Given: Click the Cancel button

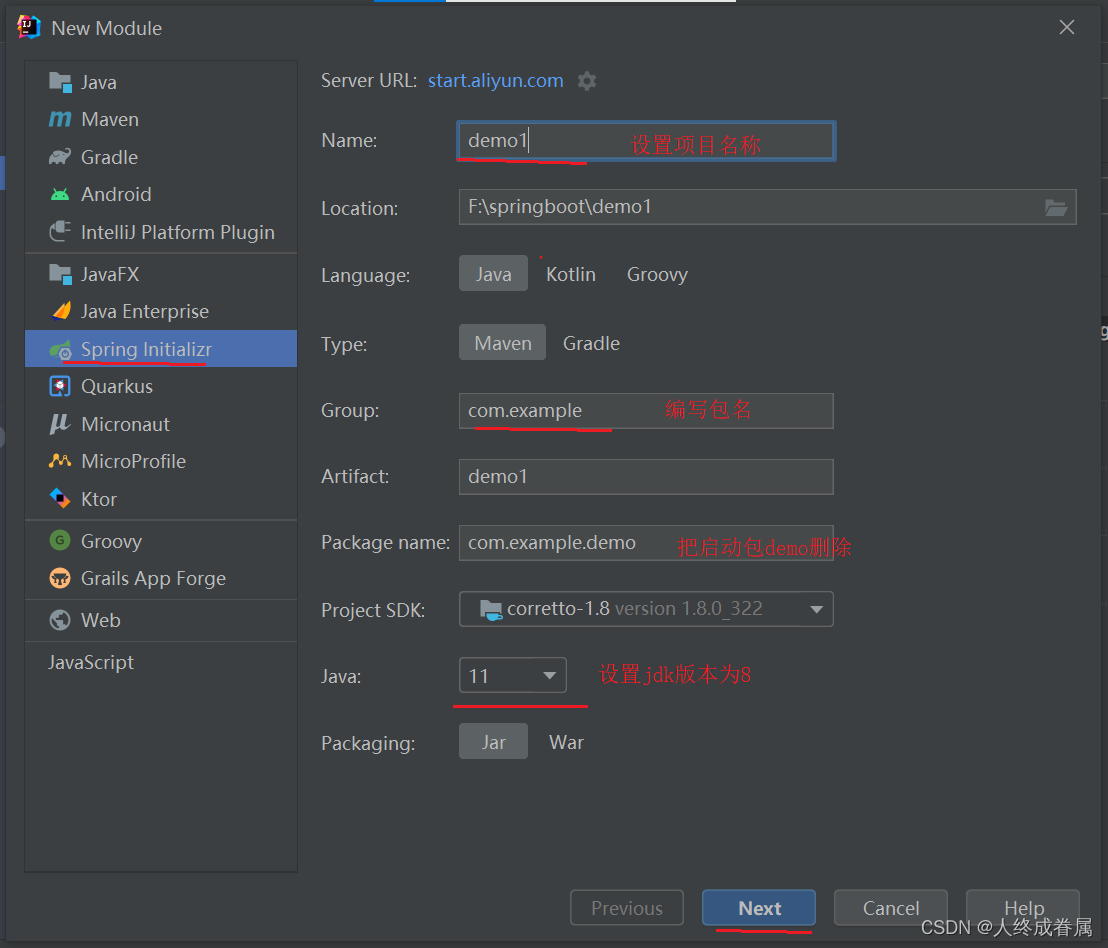Looking at the screenshot, I should 890,908.
